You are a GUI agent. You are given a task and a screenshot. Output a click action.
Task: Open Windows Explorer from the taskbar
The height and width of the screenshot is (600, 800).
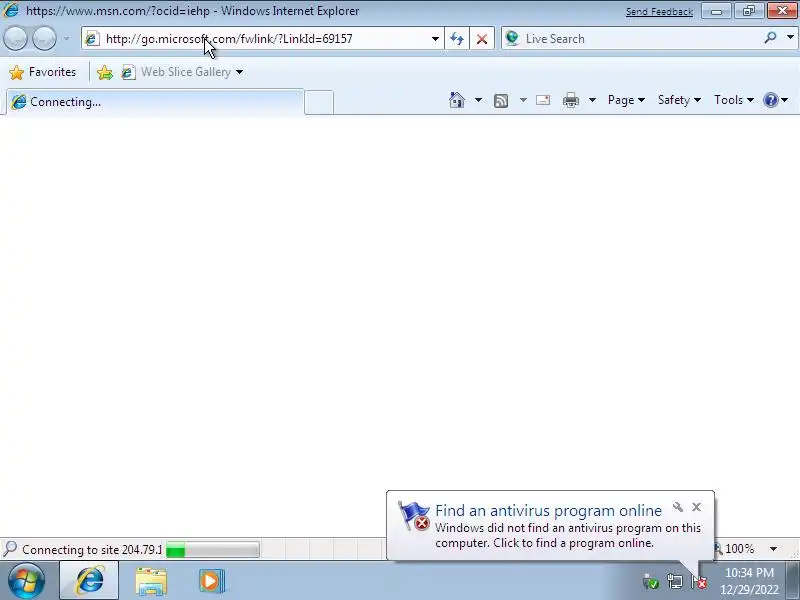[x=151, y=581]
